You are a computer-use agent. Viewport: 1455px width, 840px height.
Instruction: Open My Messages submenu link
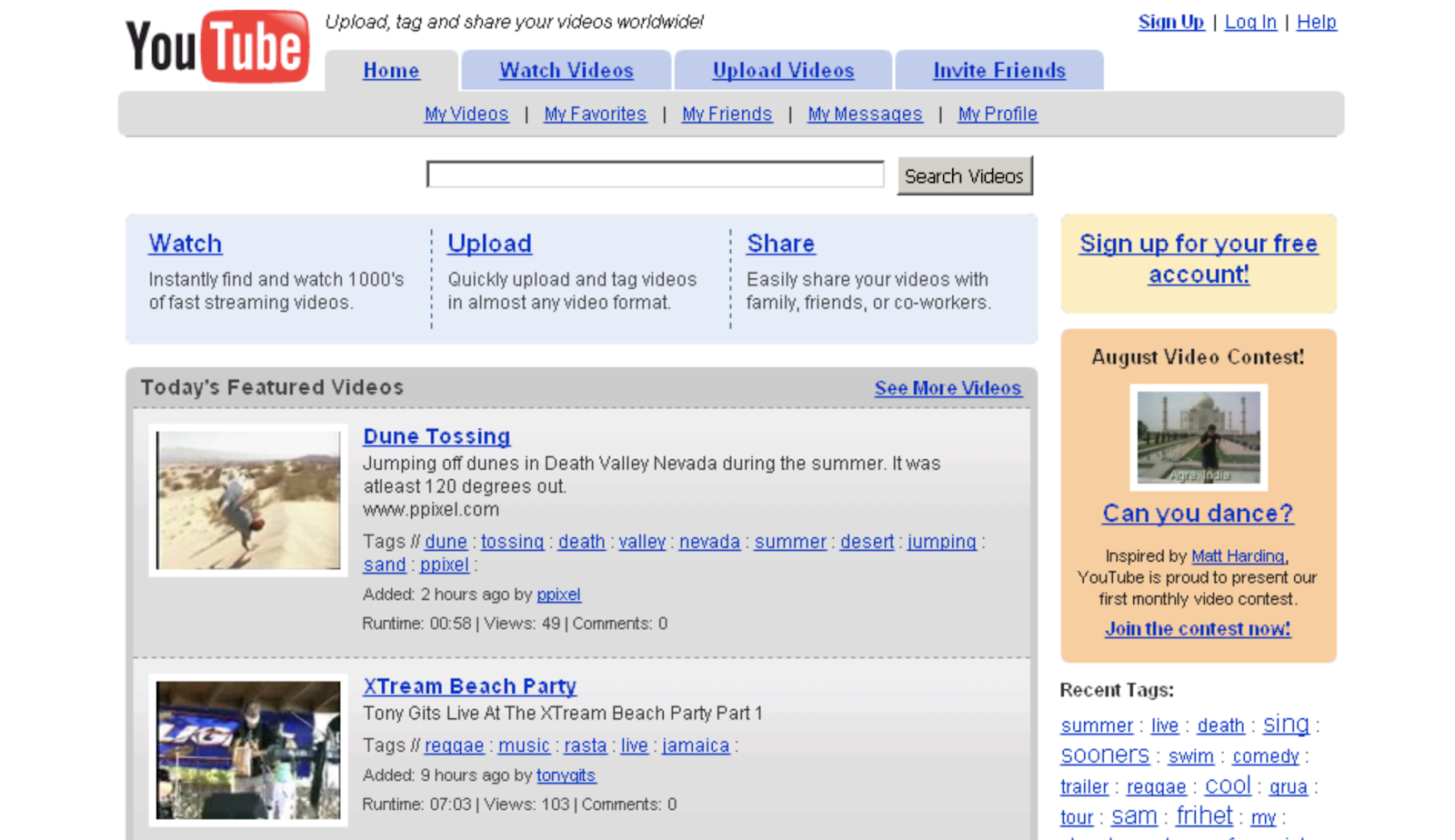coord(865,115)
